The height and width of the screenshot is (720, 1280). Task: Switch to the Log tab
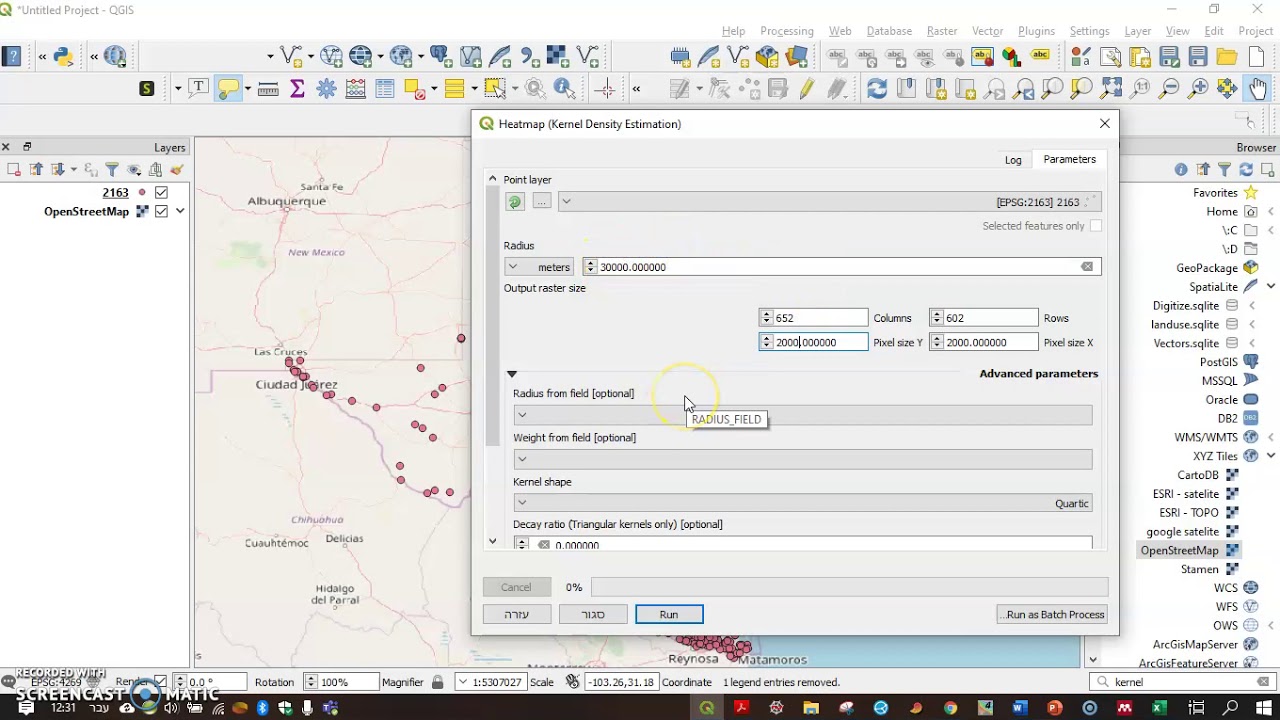point(1013,160)
